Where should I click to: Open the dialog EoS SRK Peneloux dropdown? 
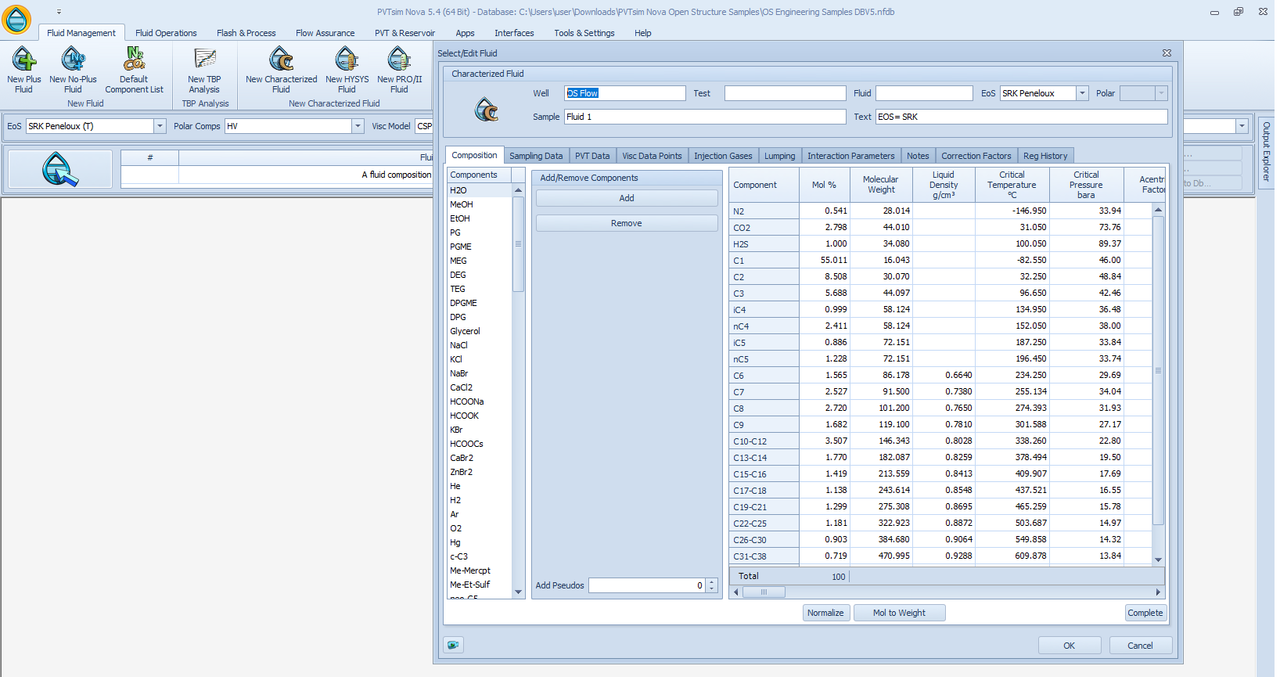coord(1082,93)
